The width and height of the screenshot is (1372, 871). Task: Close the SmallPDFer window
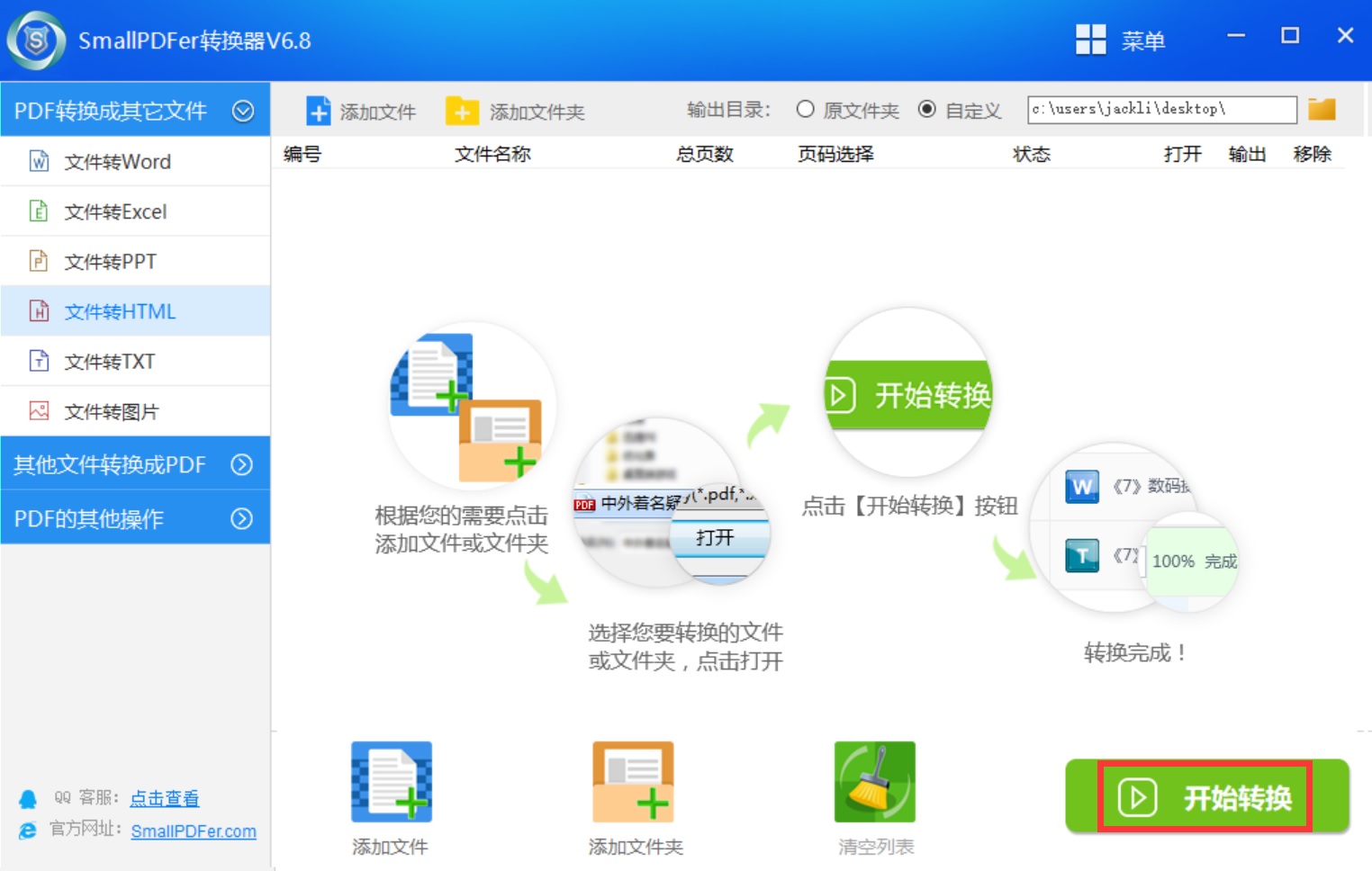1345,36
